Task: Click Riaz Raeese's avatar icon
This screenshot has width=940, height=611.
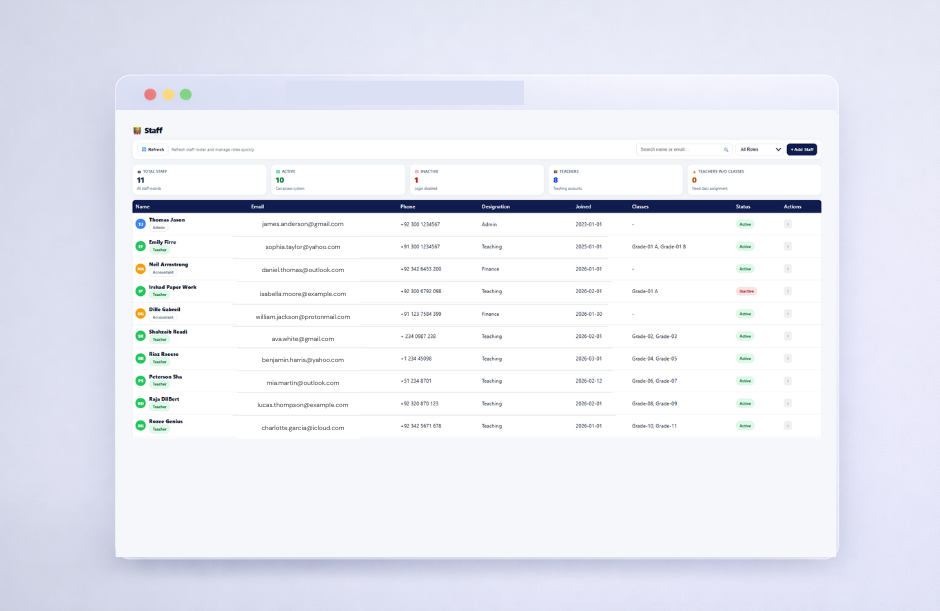Action: pyautogui.click(x=140, y=358)
